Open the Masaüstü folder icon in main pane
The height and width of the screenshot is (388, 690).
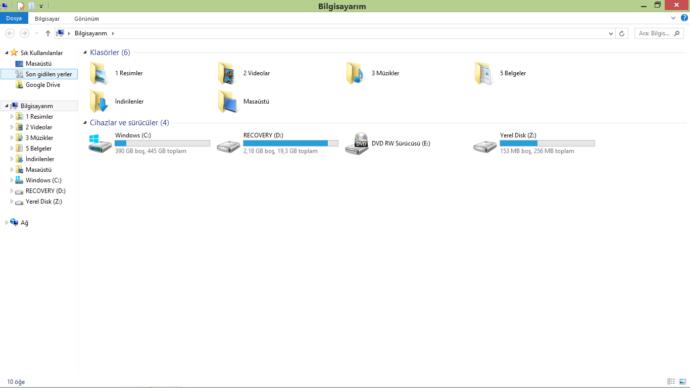(227, 102)
